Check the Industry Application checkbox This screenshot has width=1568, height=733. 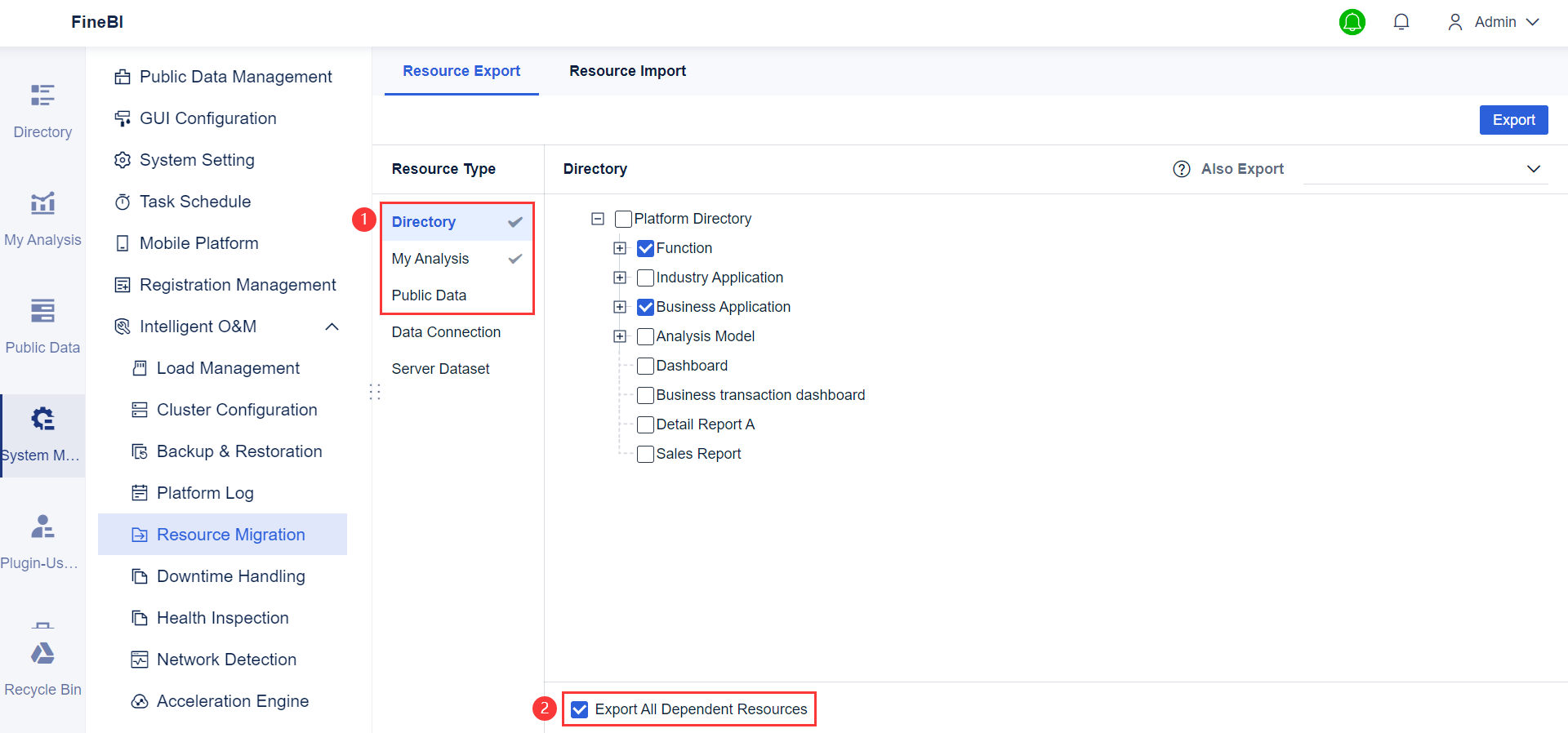[x=646, y=278]
